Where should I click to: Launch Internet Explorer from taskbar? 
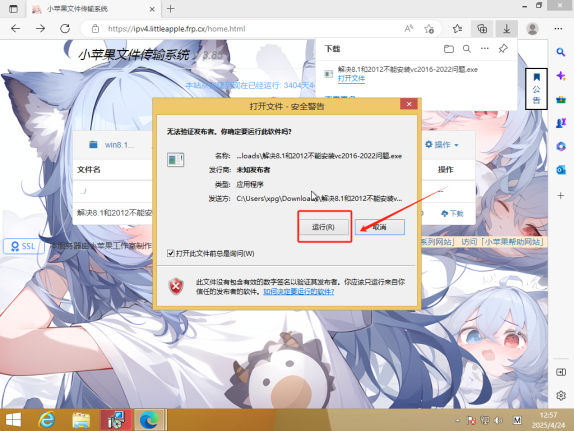tap(47, 420)
